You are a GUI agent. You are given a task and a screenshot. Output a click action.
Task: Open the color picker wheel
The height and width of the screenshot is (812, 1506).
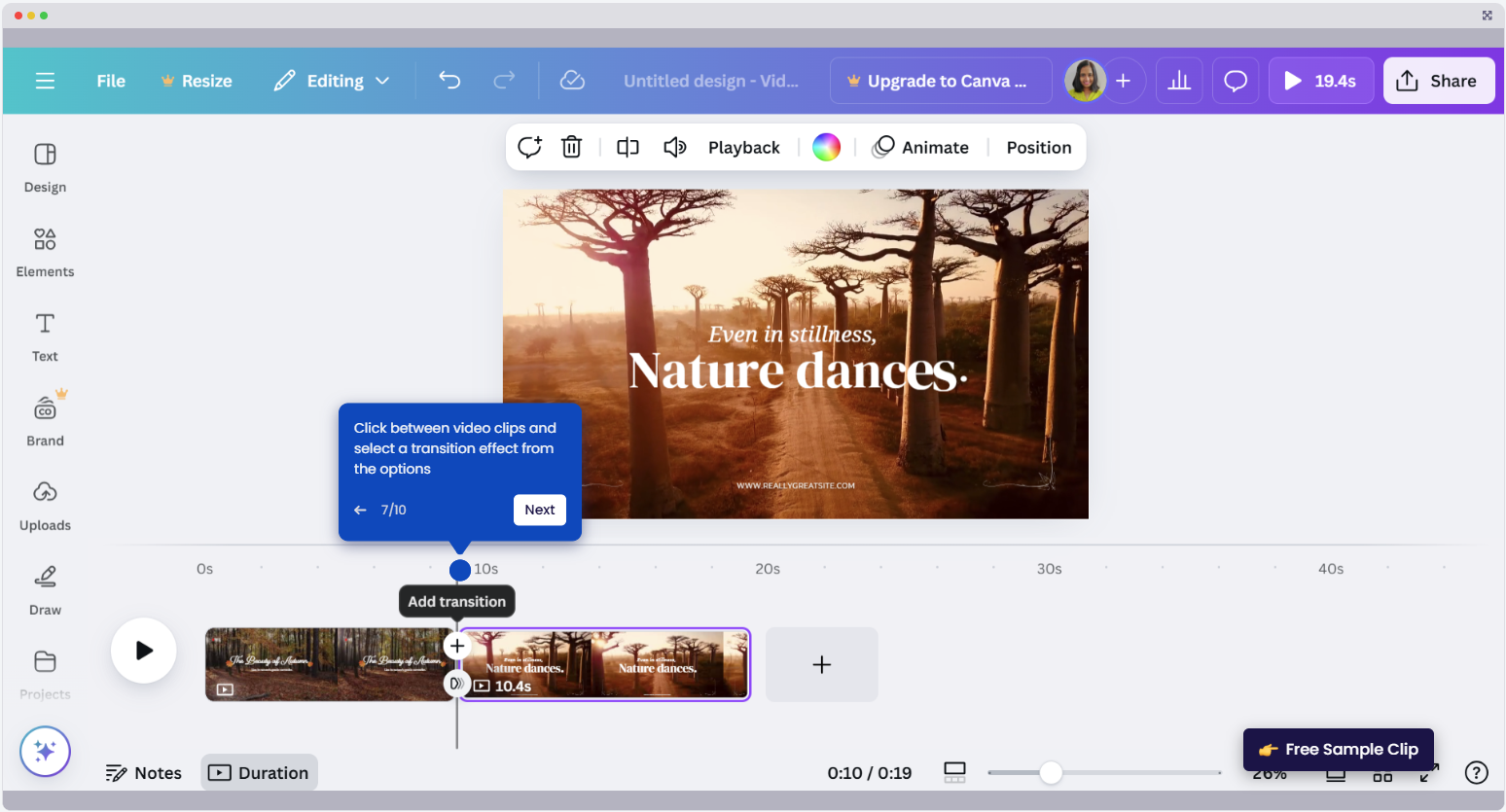coord(826,147)
